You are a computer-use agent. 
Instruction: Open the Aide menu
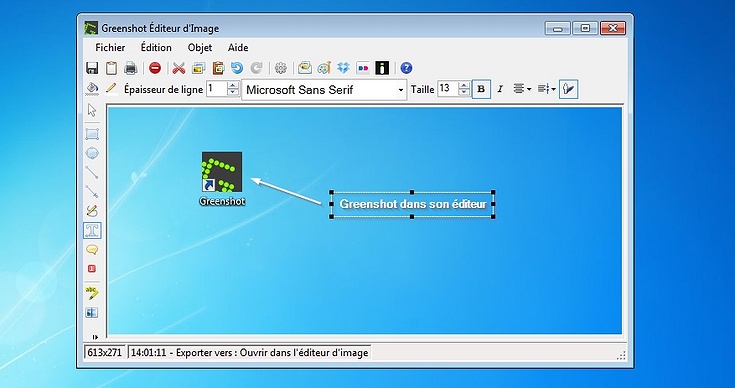point(238,48)
